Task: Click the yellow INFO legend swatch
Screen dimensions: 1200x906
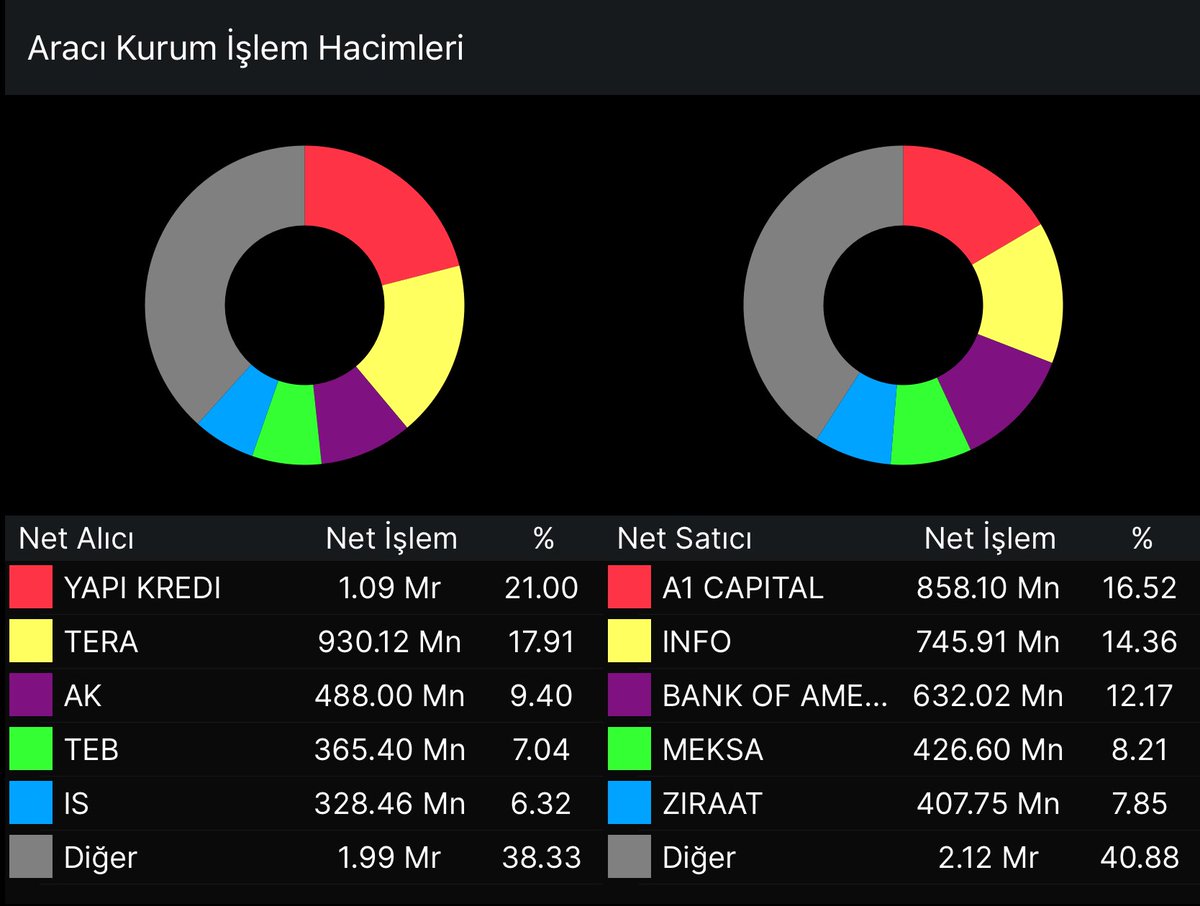Action: click(629, 641)
